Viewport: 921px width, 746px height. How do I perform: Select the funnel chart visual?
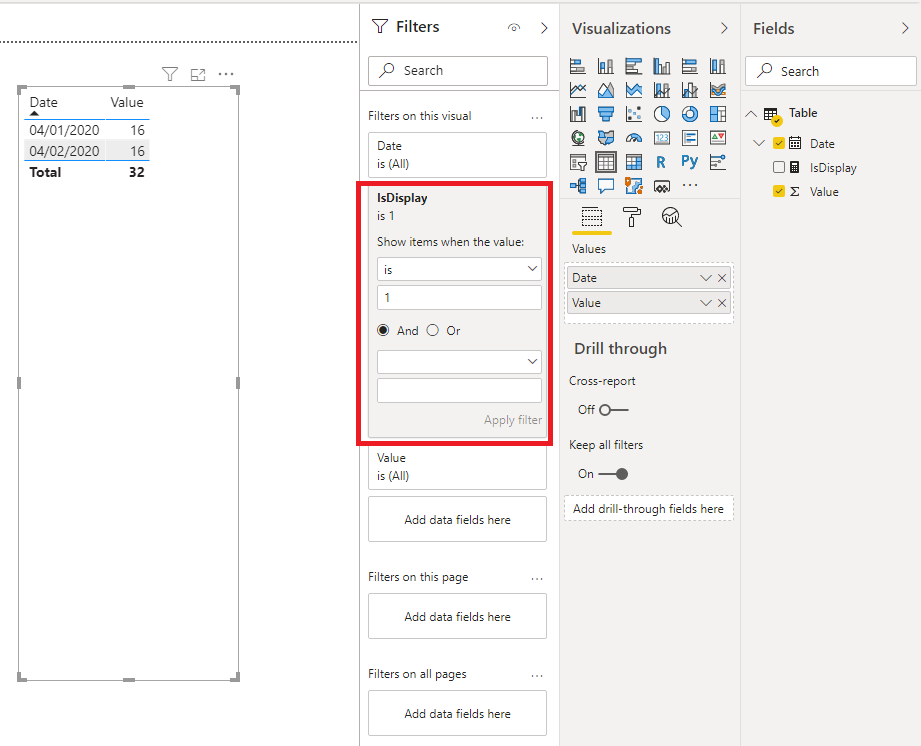pos(606,113)
